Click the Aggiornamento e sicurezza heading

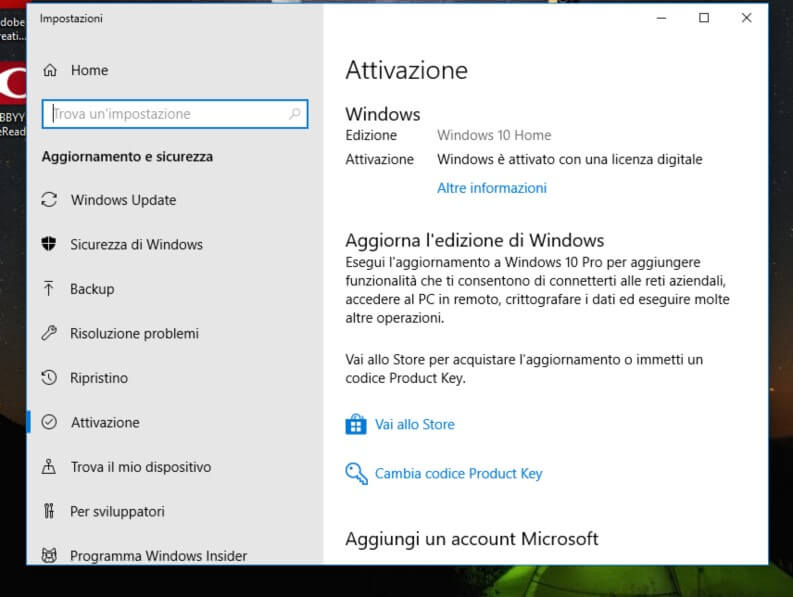[127, 157]
